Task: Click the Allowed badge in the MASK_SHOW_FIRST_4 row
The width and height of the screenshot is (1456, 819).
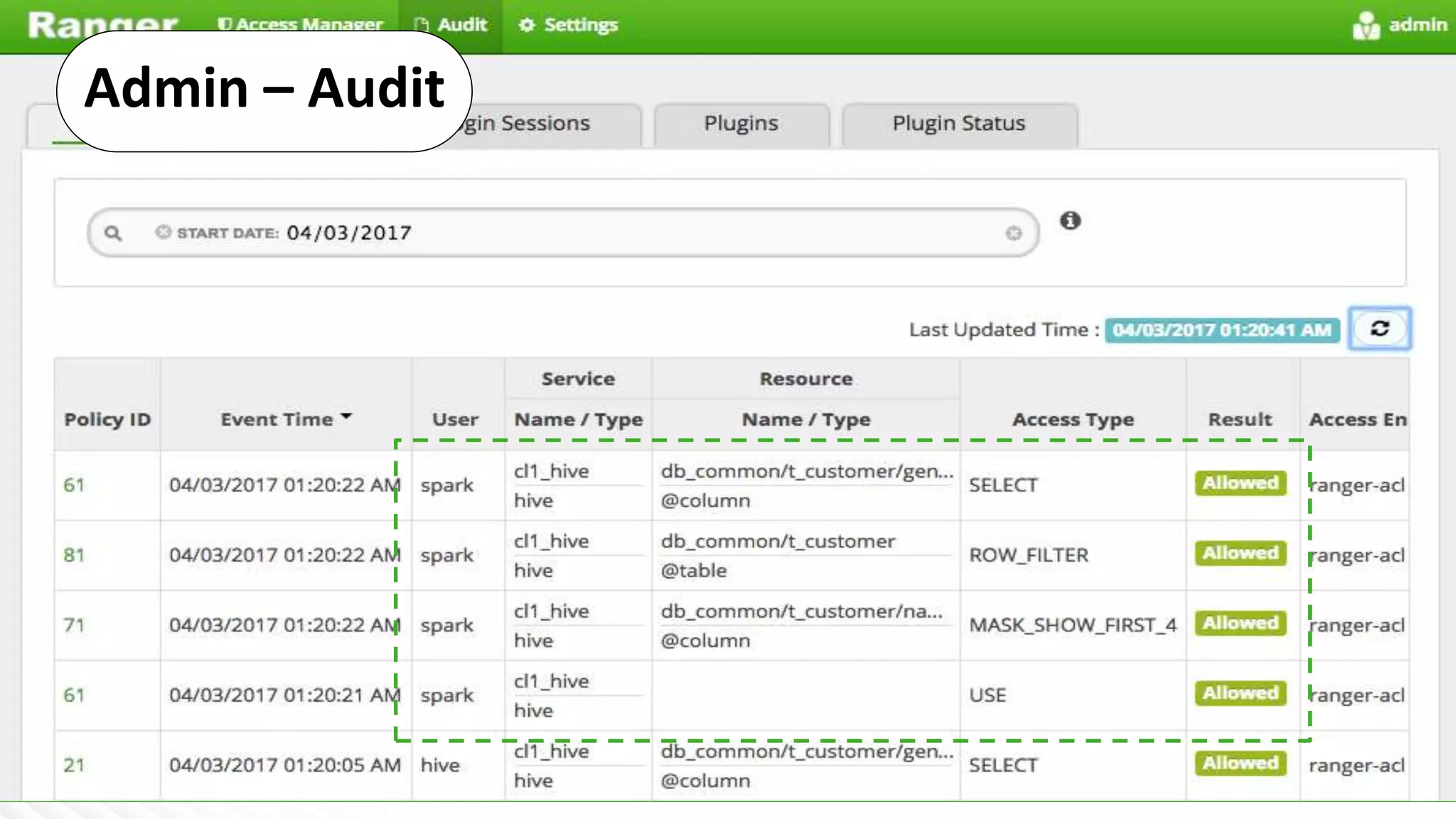Action: [x=1241, y=623]
